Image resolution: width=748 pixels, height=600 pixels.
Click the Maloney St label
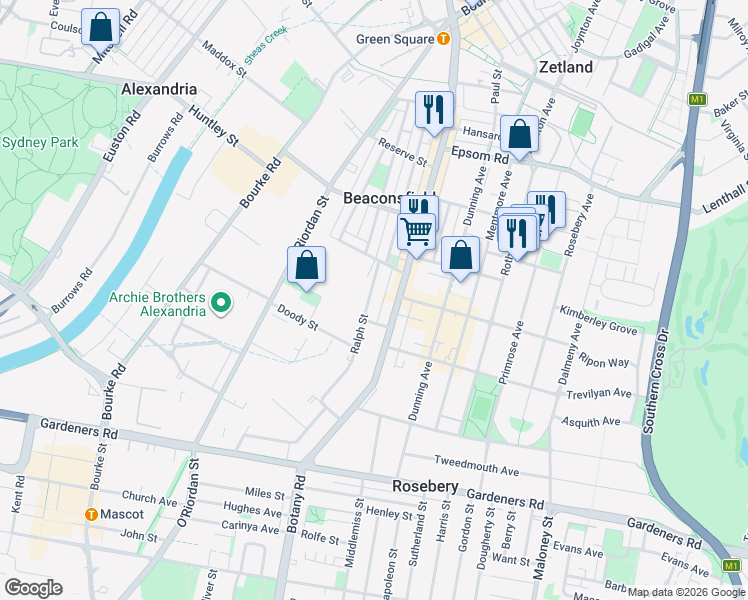click(x=543, y=548)
